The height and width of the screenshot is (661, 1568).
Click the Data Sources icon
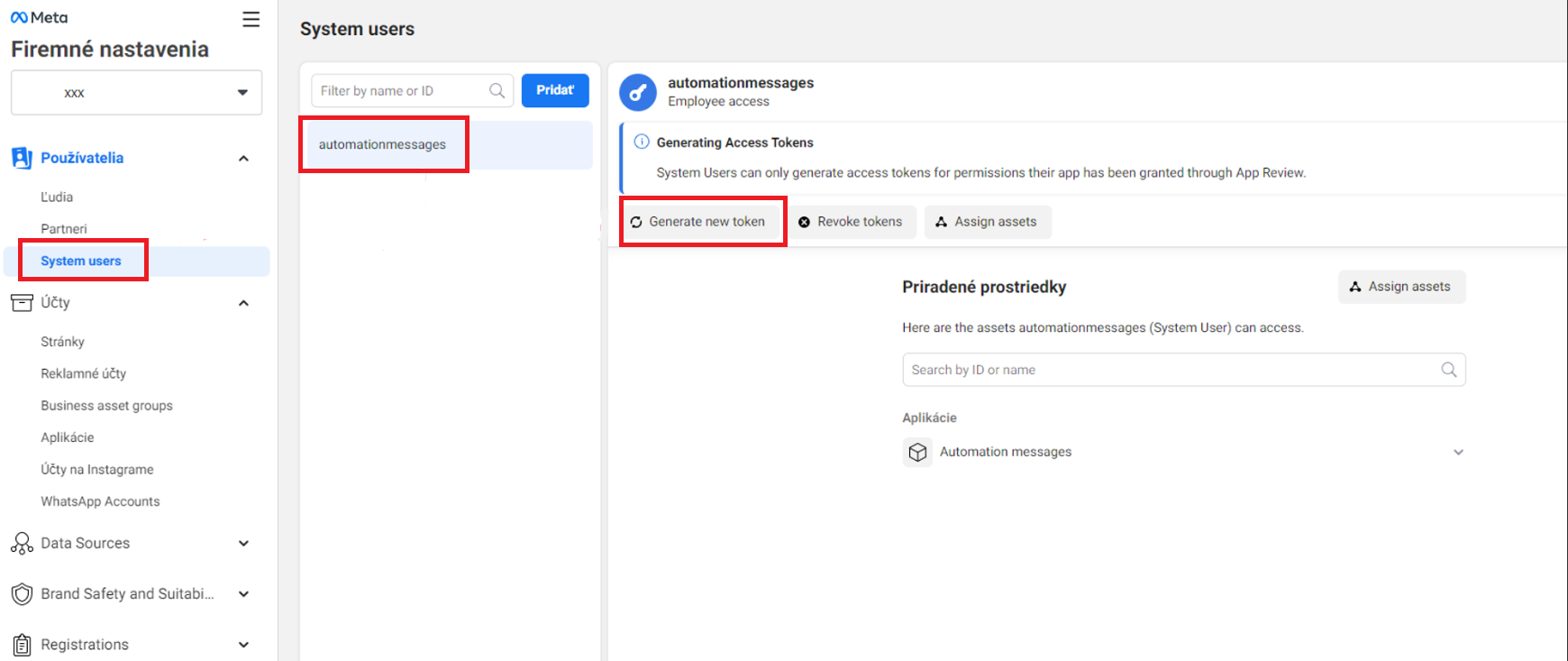coord(22,543)
